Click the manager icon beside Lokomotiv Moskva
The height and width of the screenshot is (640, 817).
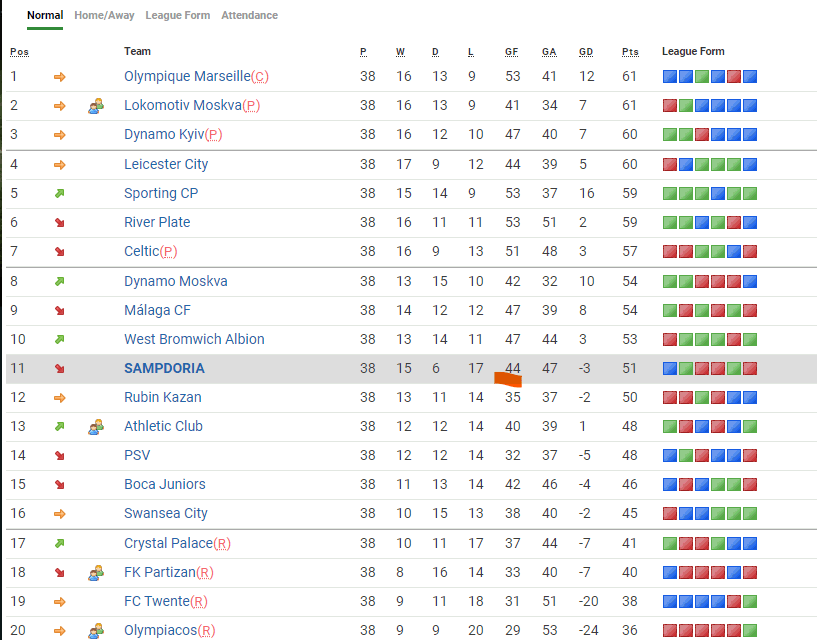pyautogui.click(x=96, y=106)
